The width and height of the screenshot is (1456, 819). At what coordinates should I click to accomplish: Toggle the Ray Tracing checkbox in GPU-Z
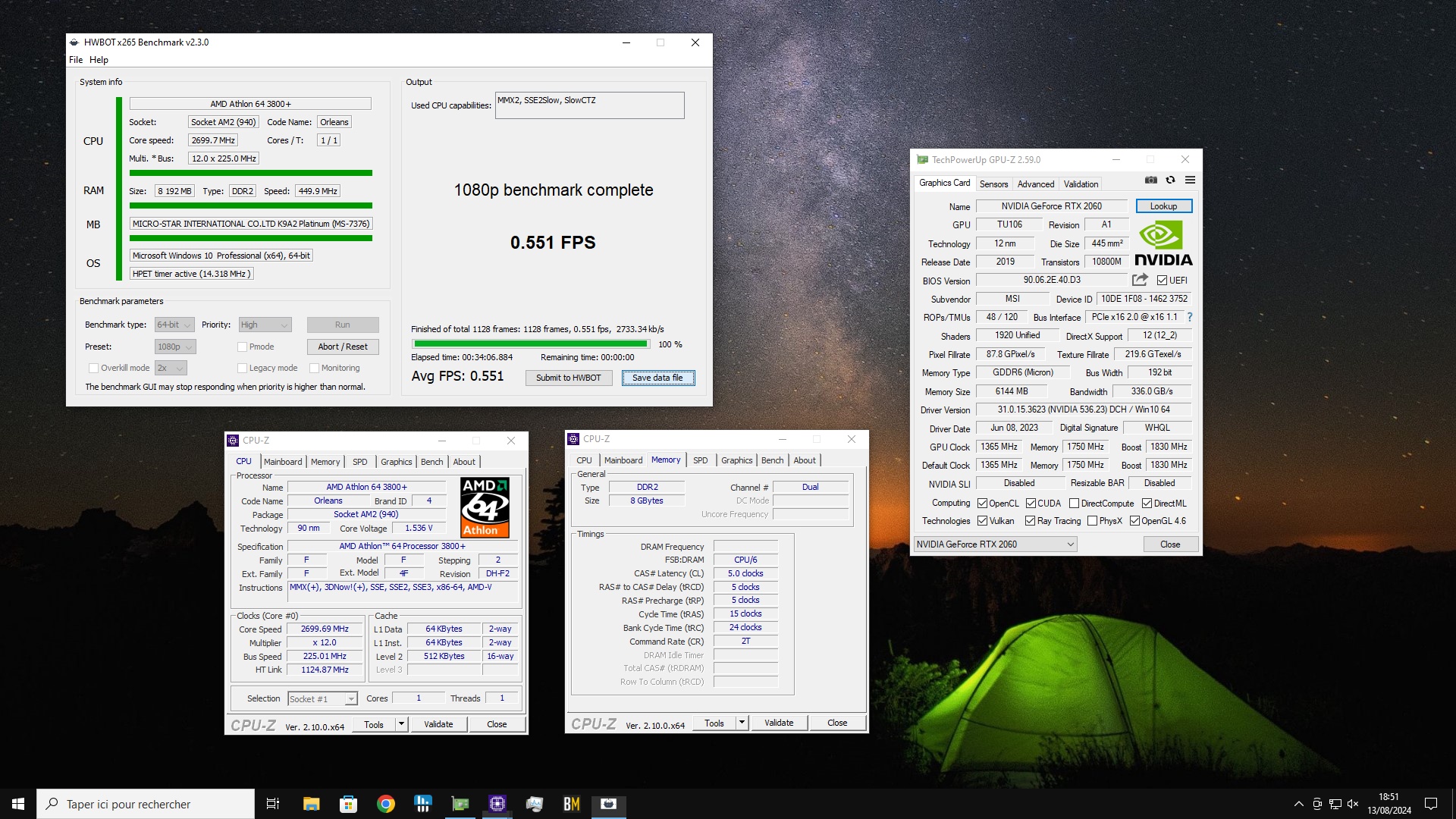coord(1030,521)
